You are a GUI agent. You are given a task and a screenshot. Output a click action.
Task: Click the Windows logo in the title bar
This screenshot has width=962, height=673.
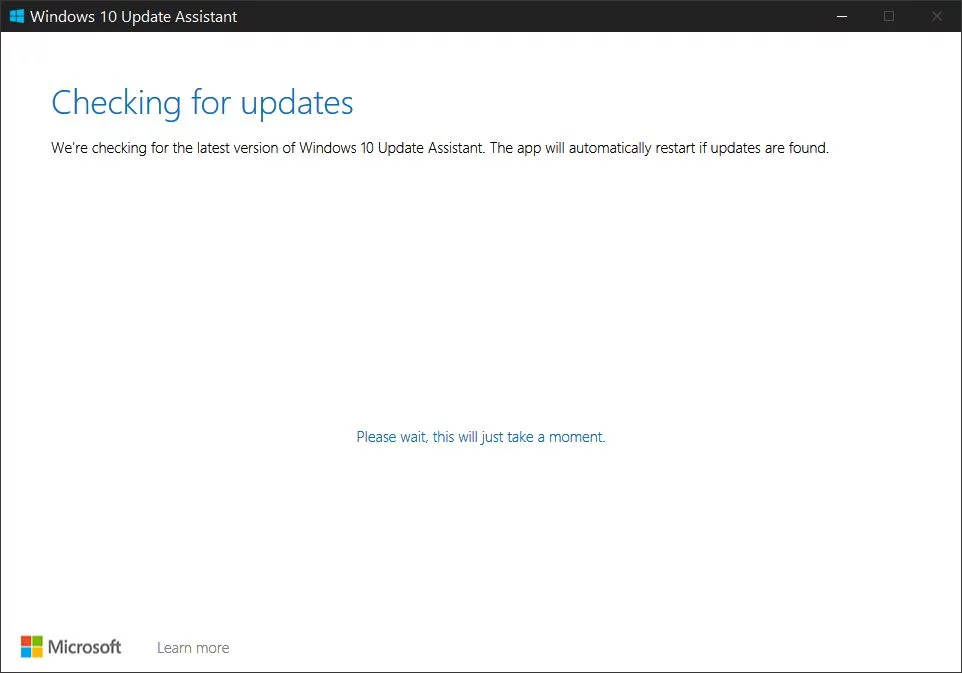(x=17, y=16)
